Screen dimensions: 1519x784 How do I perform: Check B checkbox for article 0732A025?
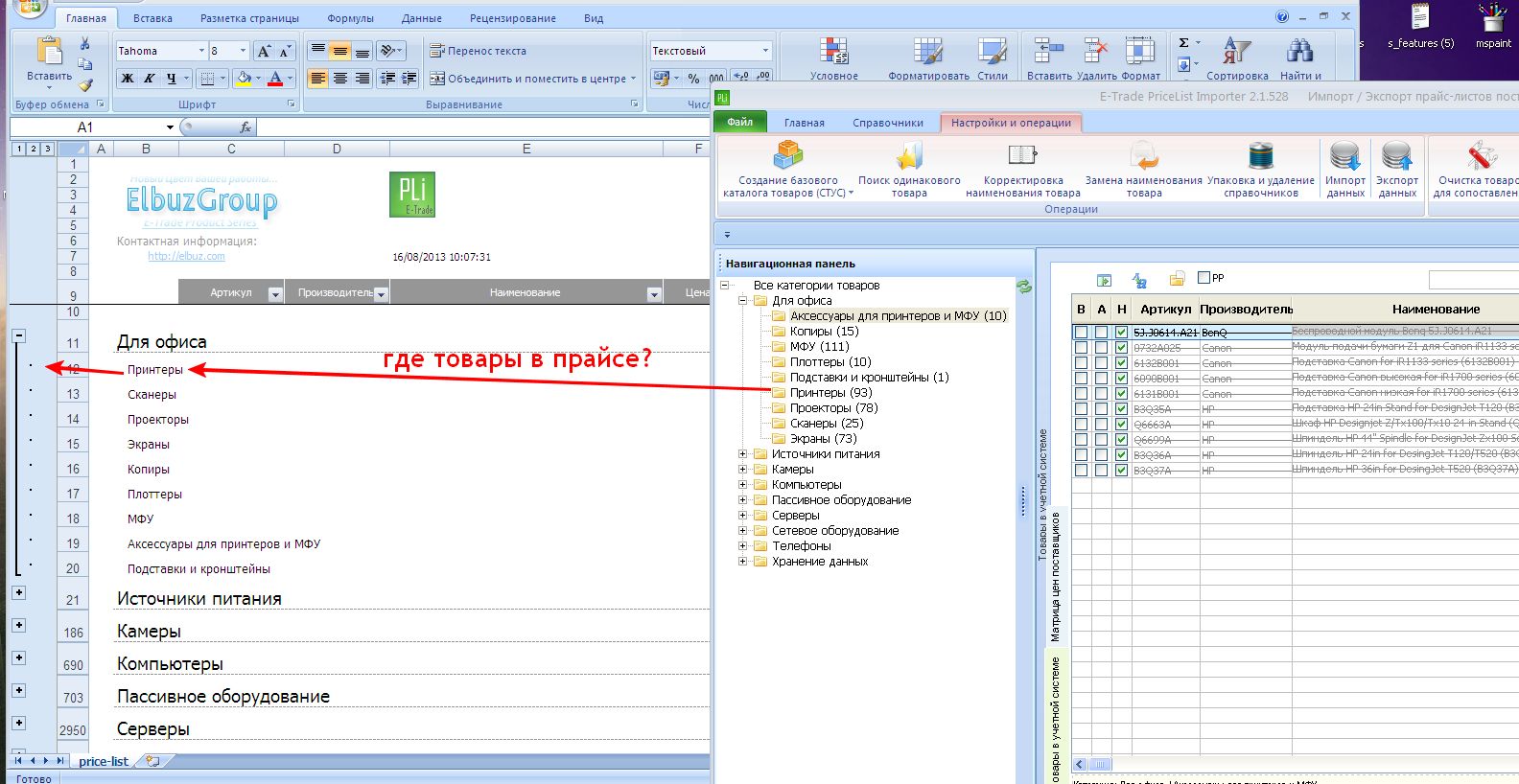(1081, 348)
